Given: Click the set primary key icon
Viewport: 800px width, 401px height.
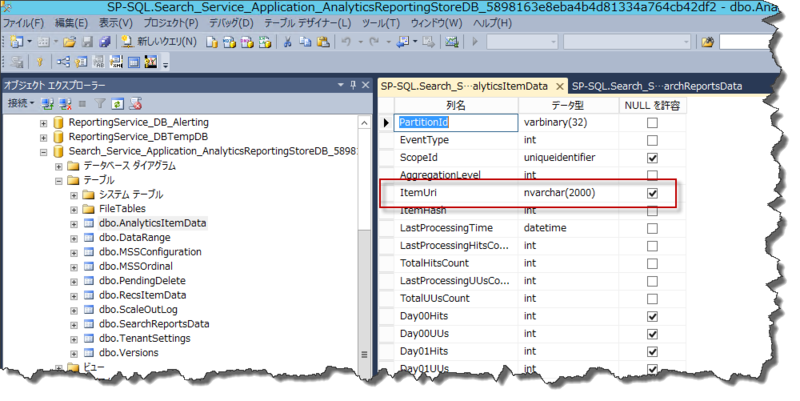Looking at the screenshot, I should click(x=37, y=63).
